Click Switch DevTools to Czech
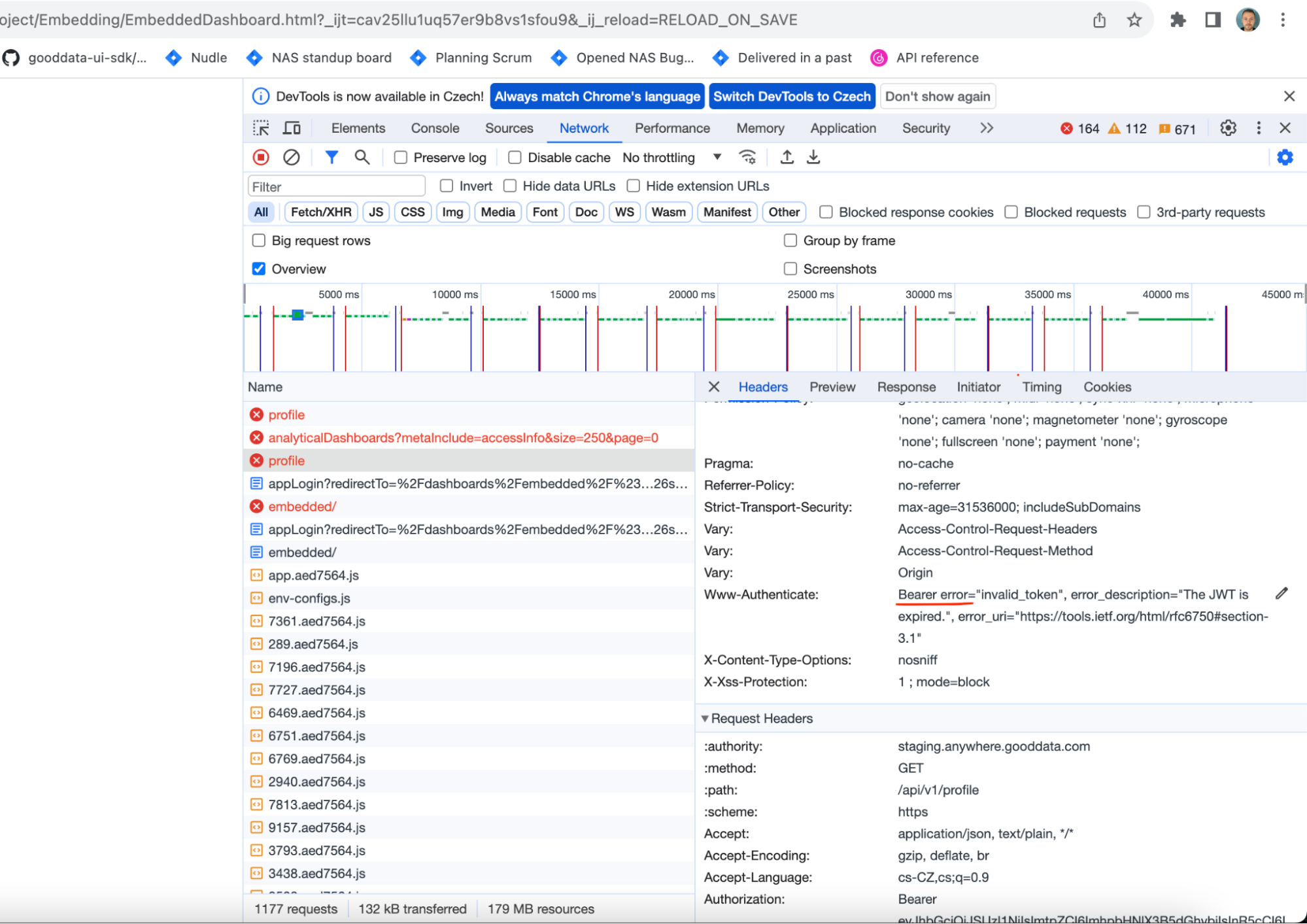Image resolution: width=1307 pixels, height=924 pixels. 792,95
